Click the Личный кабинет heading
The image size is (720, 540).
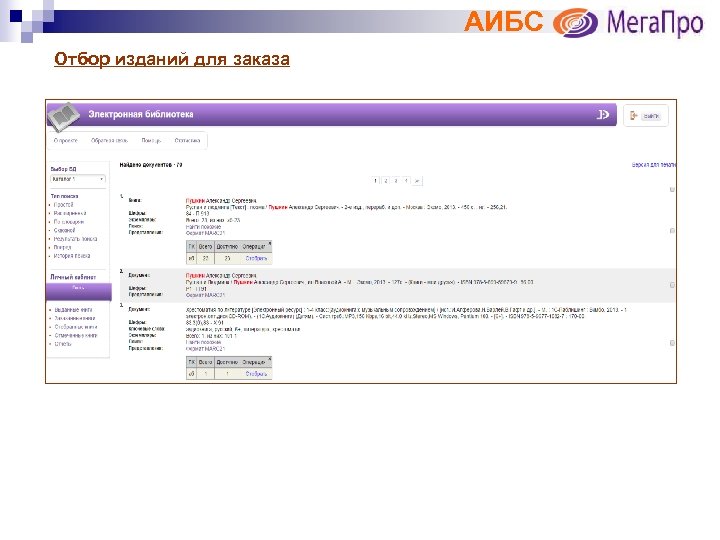pyautogui.click(x=73, y=277)
